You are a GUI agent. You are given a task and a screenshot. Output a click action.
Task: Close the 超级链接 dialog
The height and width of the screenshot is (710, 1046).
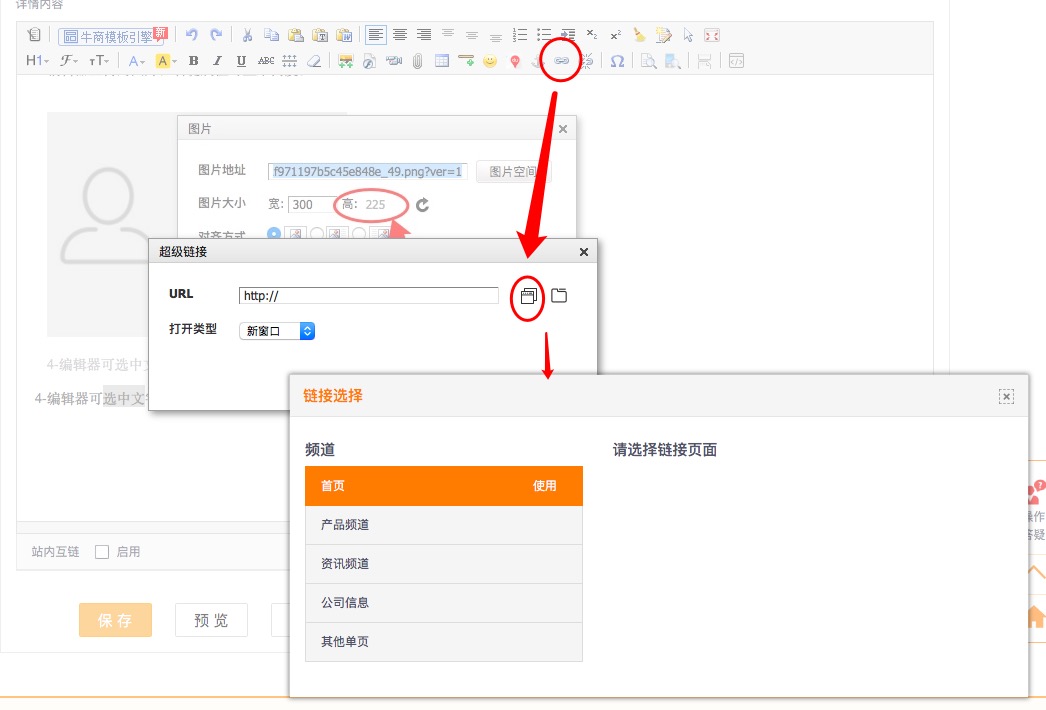[x=584, y=252]
